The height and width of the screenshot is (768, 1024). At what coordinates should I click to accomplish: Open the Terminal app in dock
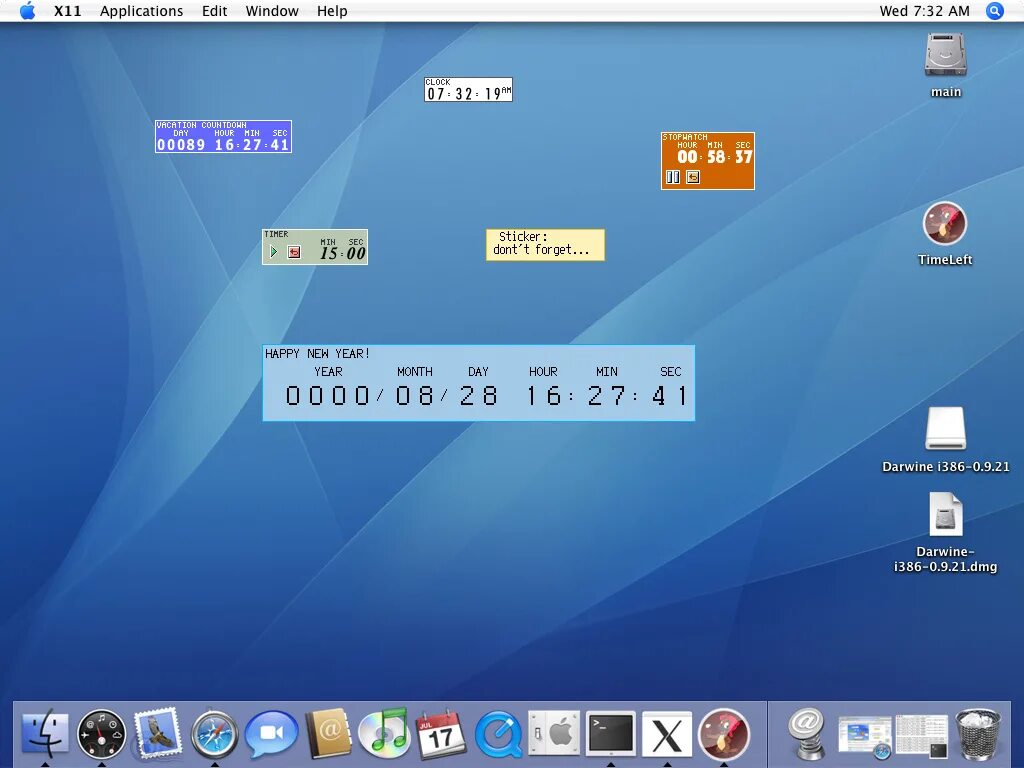(611, 733)
